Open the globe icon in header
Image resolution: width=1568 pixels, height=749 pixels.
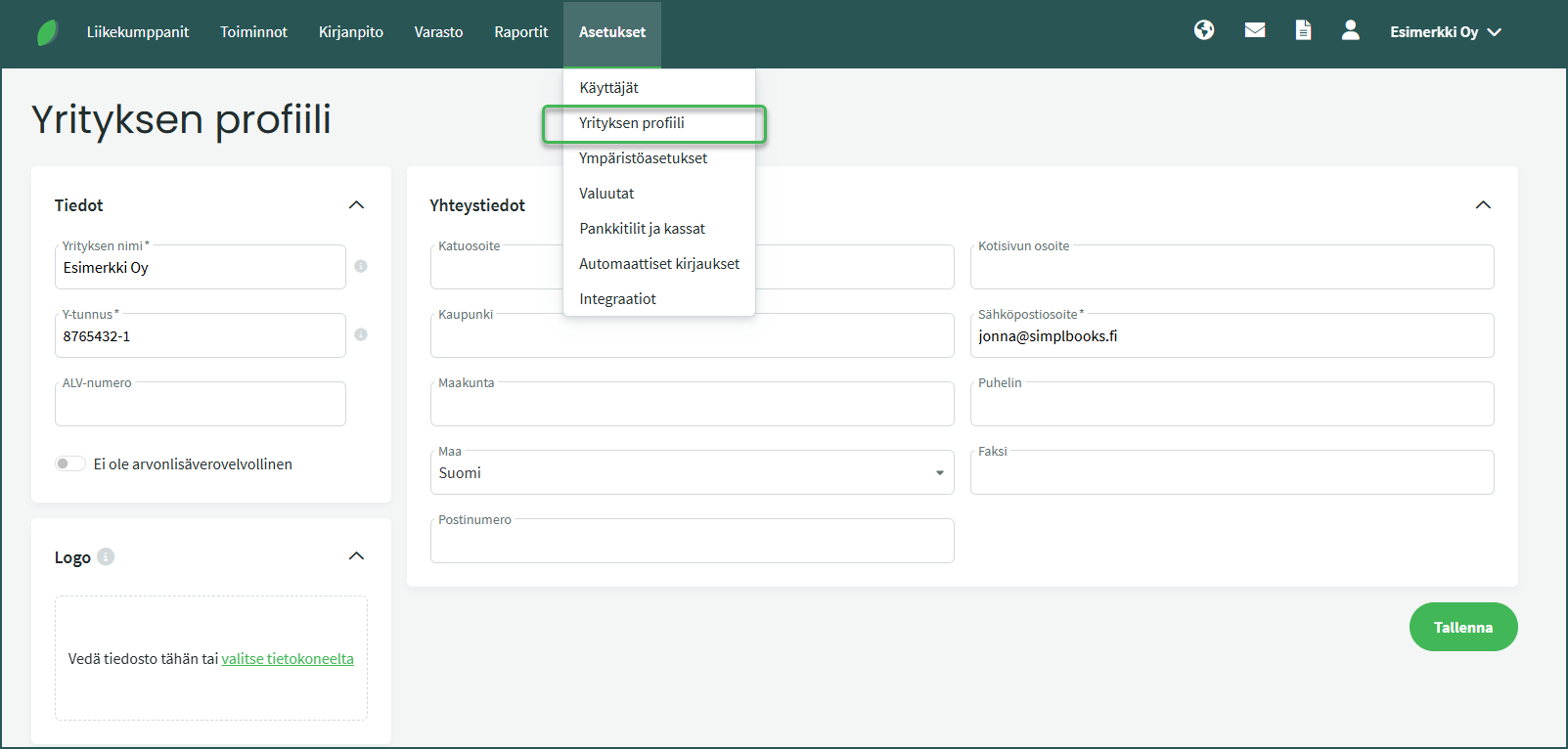(x=1204, y=30)
